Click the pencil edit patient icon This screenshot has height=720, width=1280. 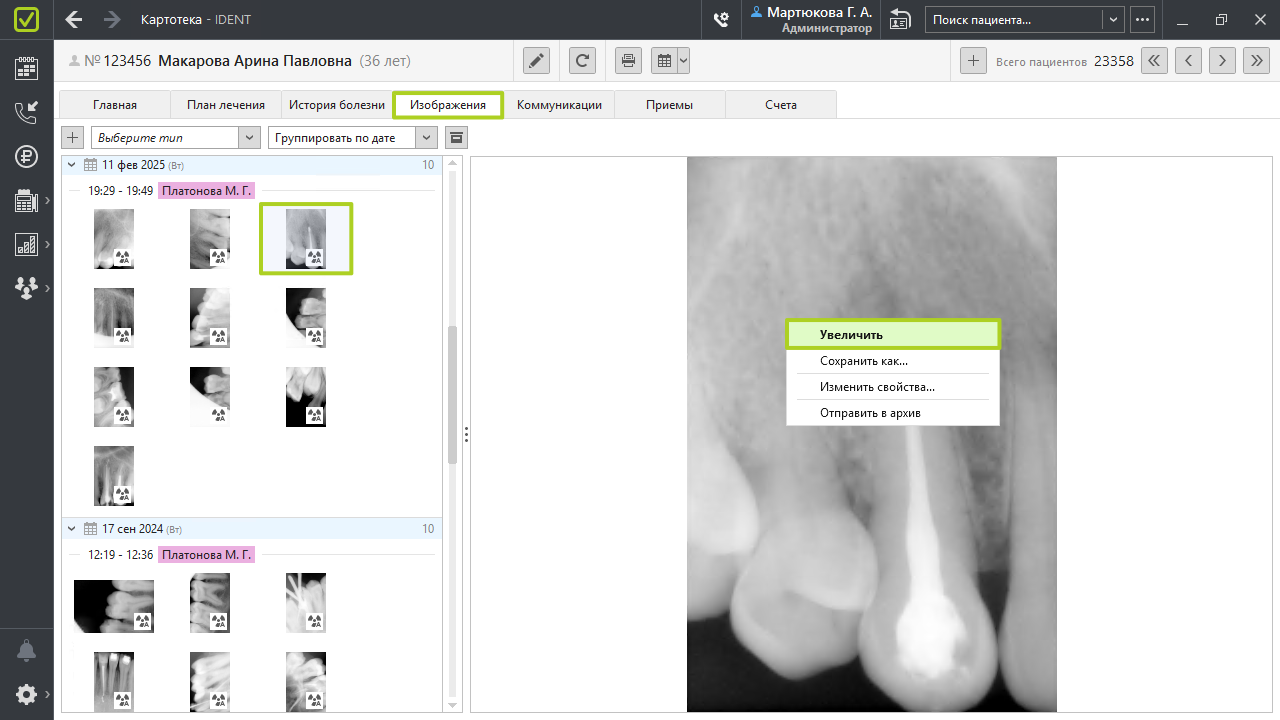pyautogui.click(x=537, y=61)
